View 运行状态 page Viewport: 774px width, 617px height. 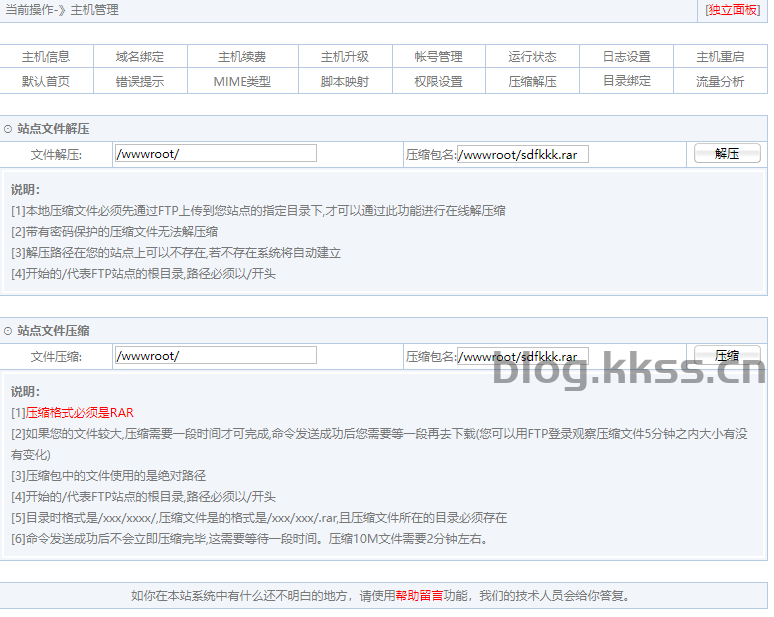pyautogui.click(x=532, y=57)
